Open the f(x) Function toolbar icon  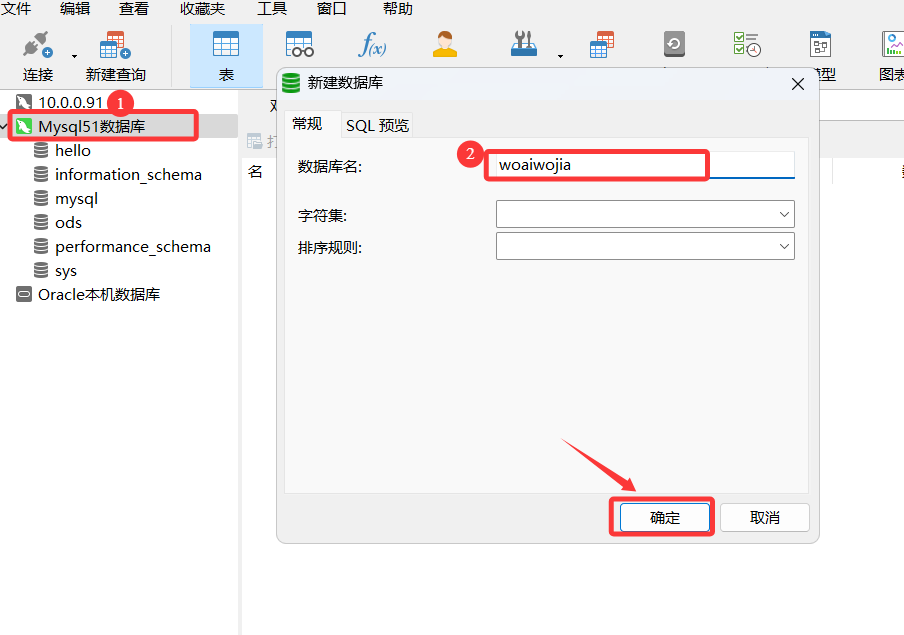click(x=372, y=45)
